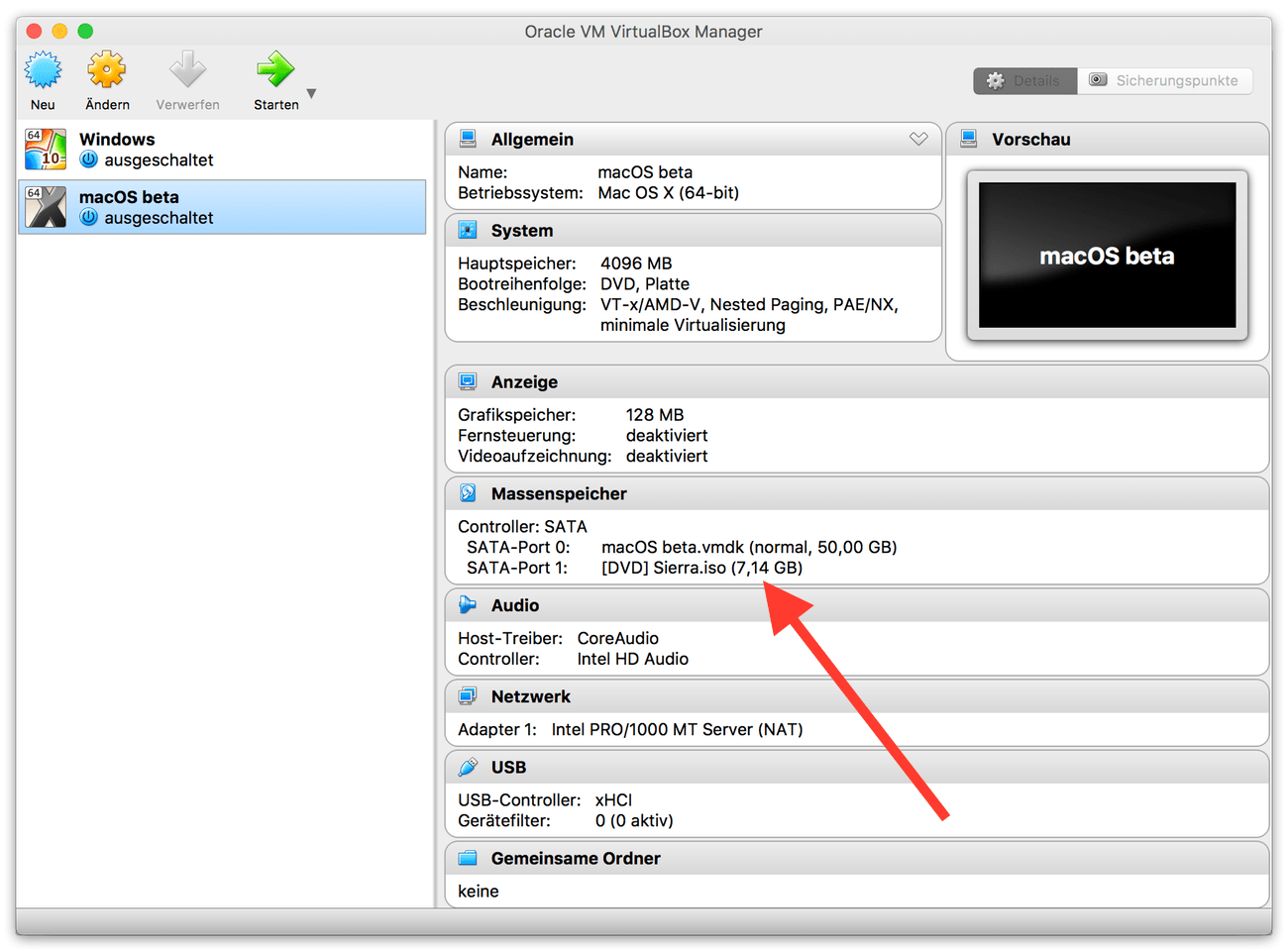Click the USB section plug icon
Image resolution: width=1288 pixels, height=951 pixels.
[x=468, y=767]
